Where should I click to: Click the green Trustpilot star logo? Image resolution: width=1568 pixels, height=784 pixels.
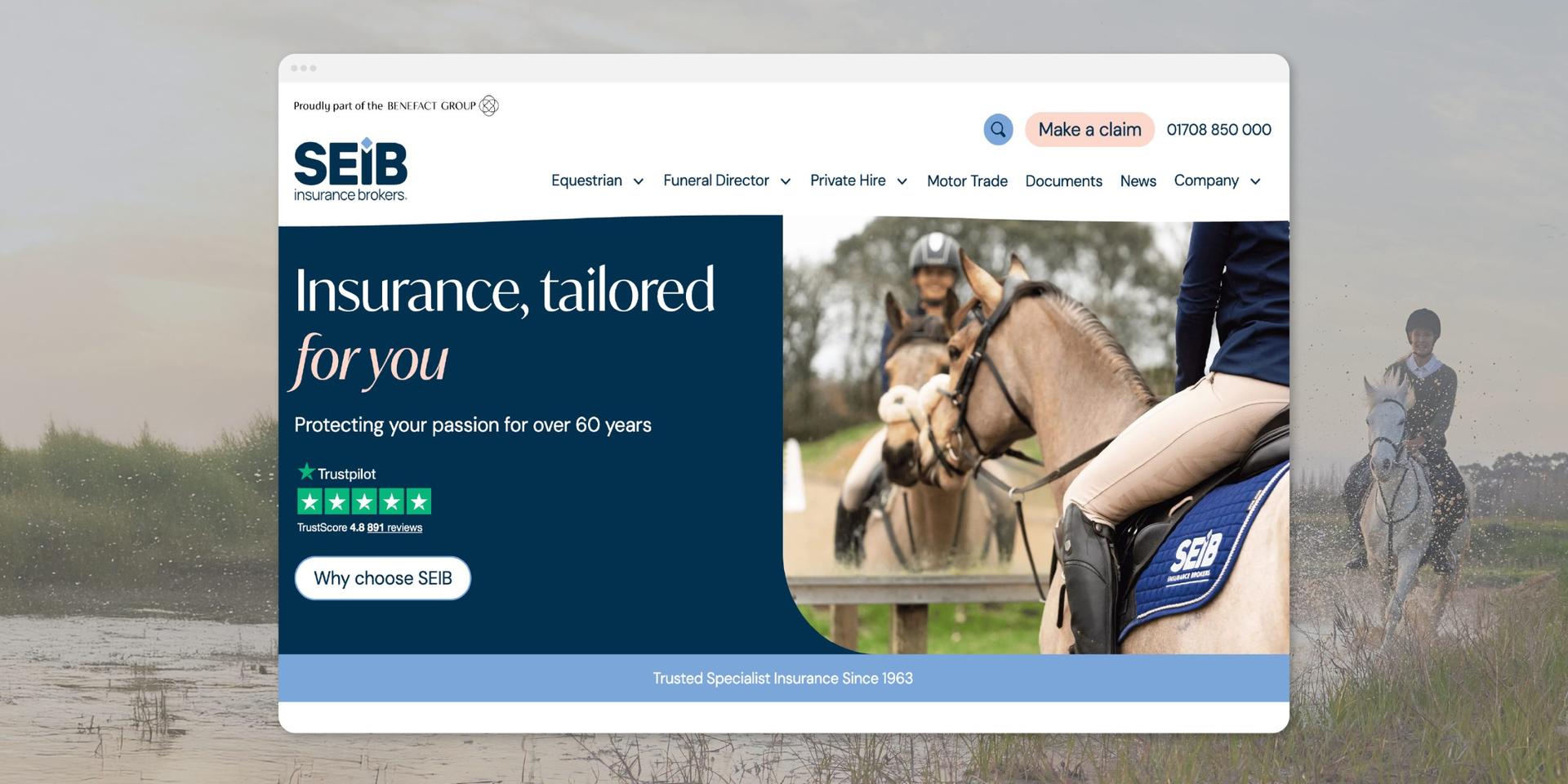point(306,472)
